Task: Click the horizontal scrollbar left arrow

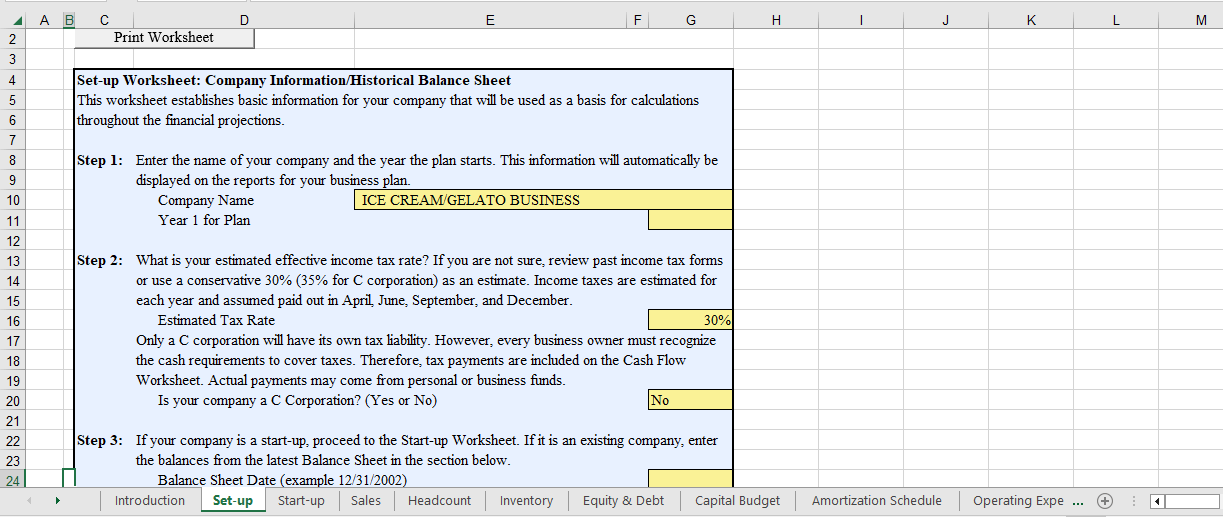Action: pos(1158,501)
